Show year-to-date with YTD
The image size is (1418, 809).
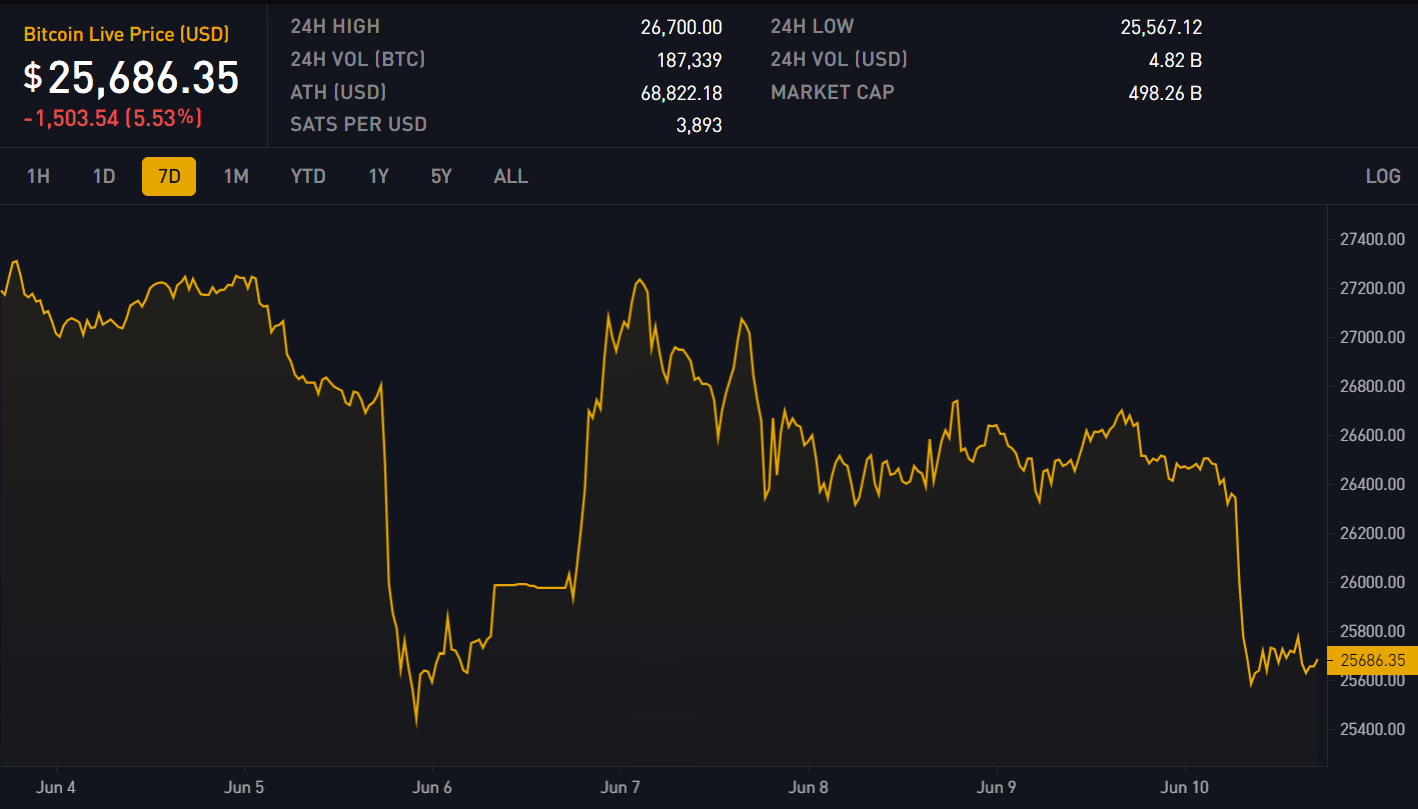pyautogui.click(x=308, y=177)
